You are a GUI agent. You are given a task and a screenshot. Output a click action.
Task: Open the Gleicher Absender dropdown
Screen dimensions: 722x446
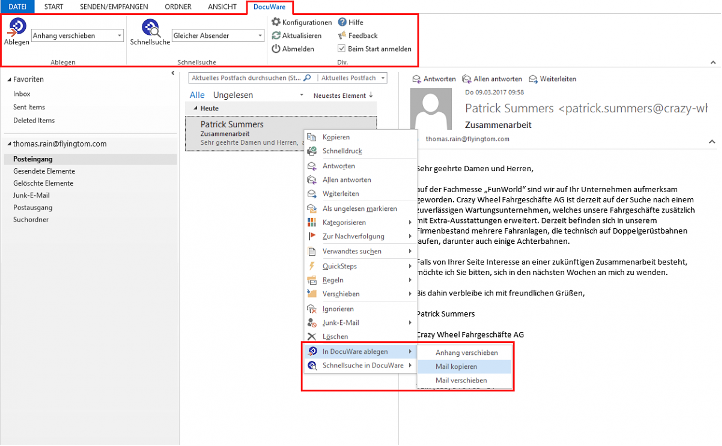pos(259,35)
